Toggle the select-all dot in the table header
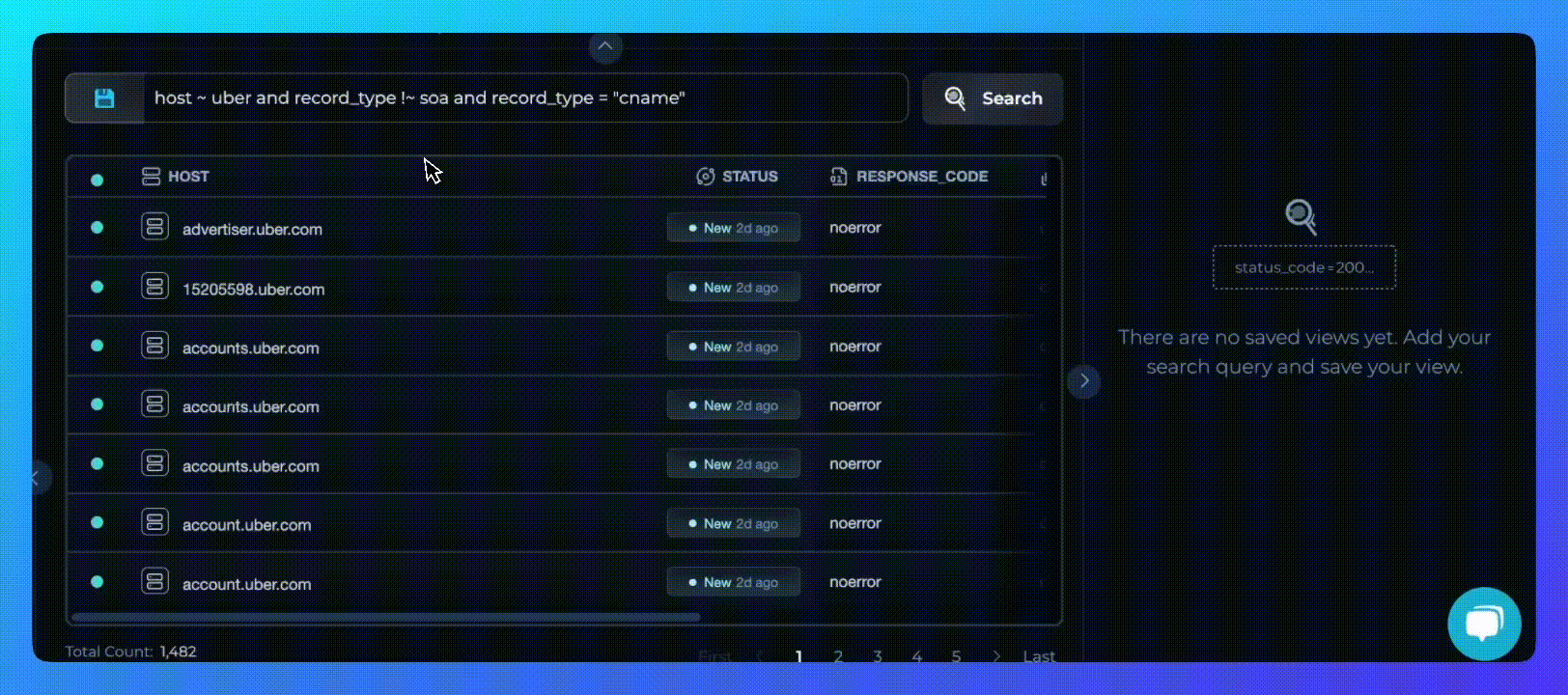This screenshot has width=1568, height=695. [97, 180]
